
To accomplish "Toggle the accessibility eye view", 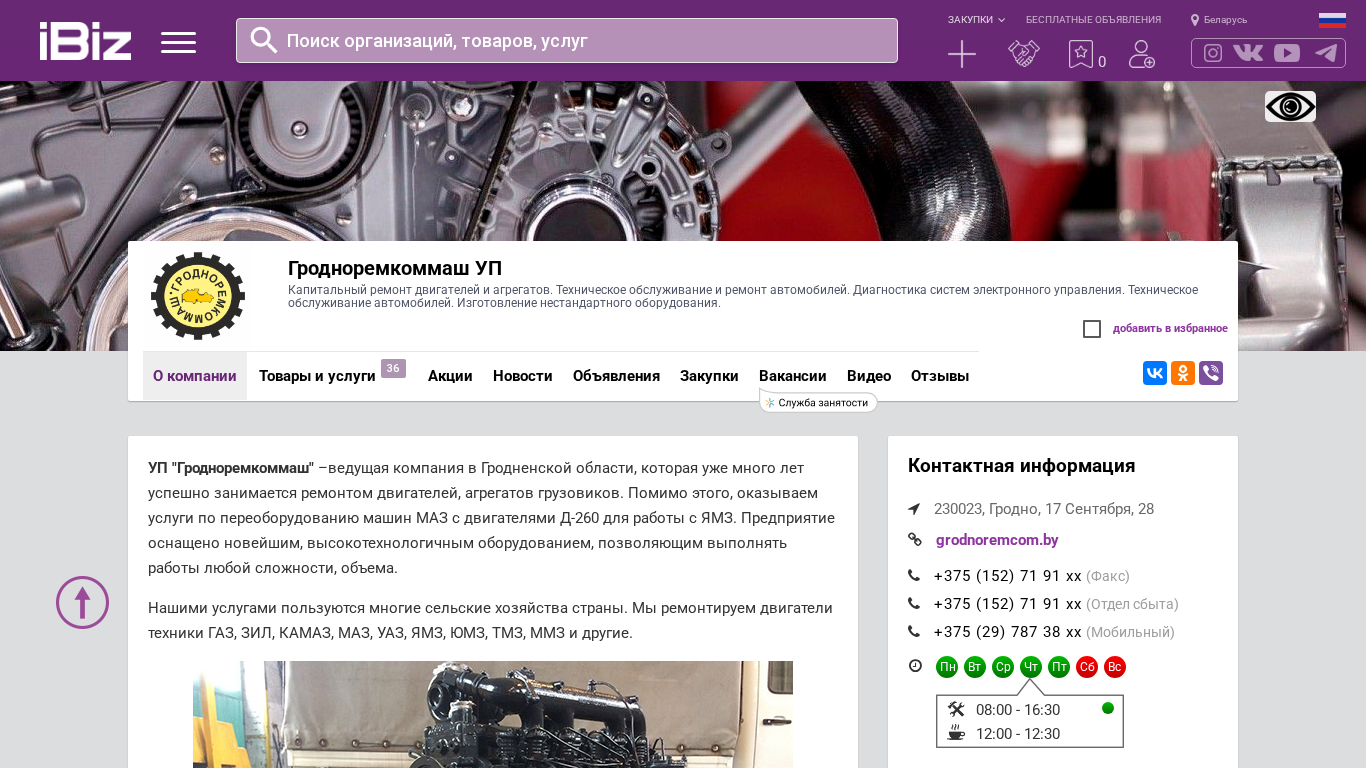I will pos(1290,106).
